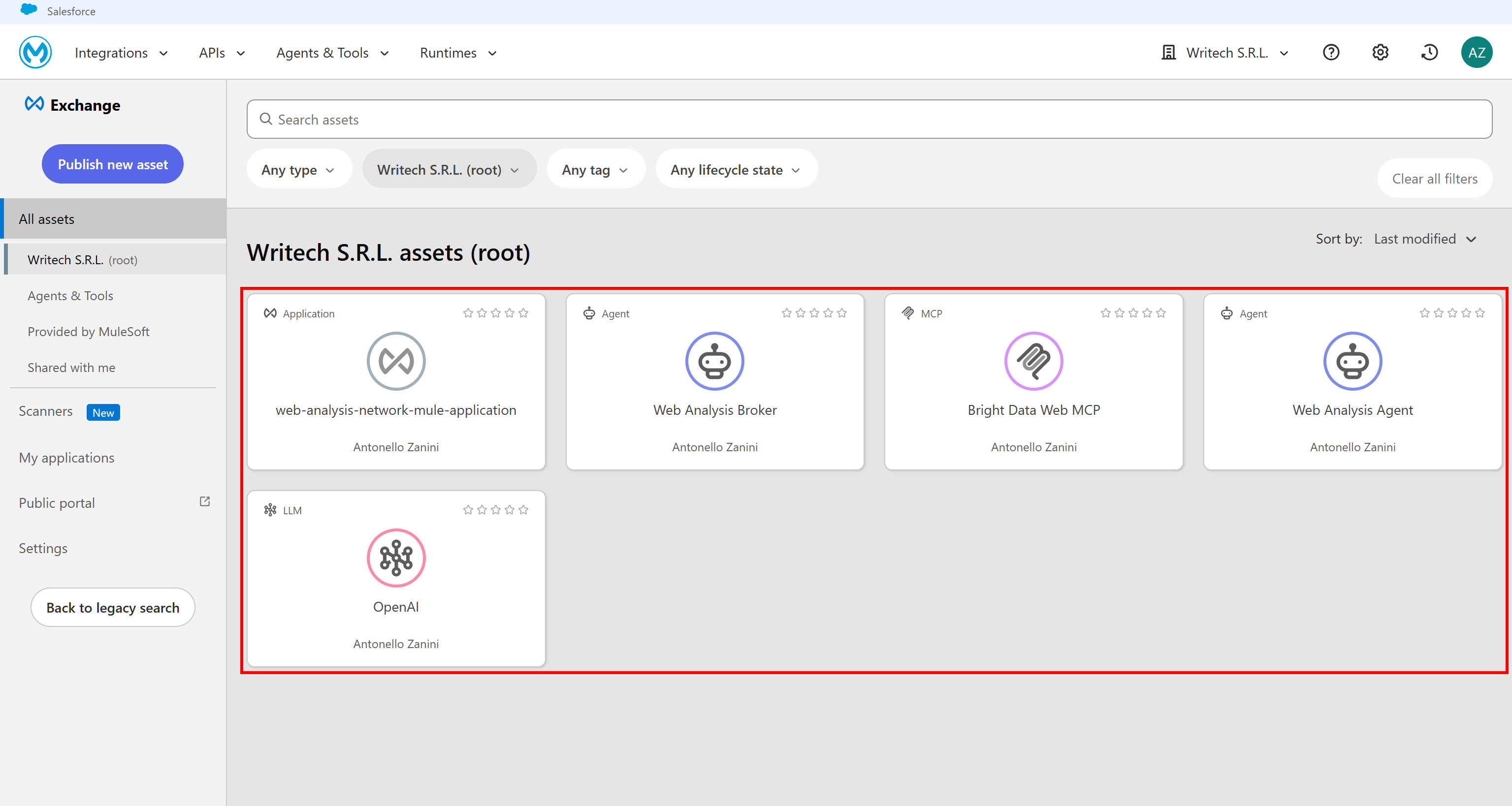Image resolution: width=1512 pixels, height=806 pixels.
Task: Select Agents & Tools in sidebar
Action: [70, 296]
